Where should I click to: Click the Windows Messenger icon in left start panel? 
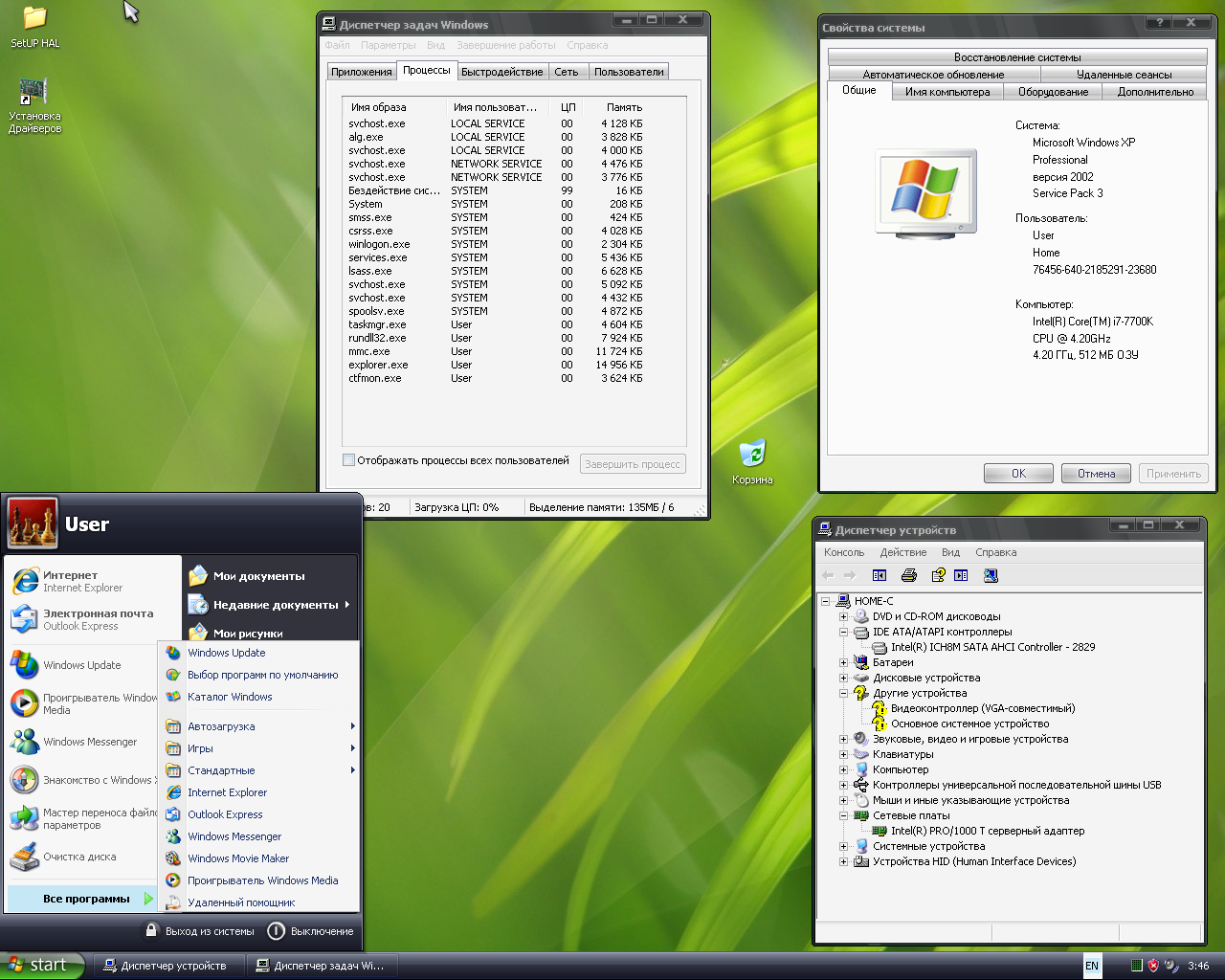pos(25,742)
